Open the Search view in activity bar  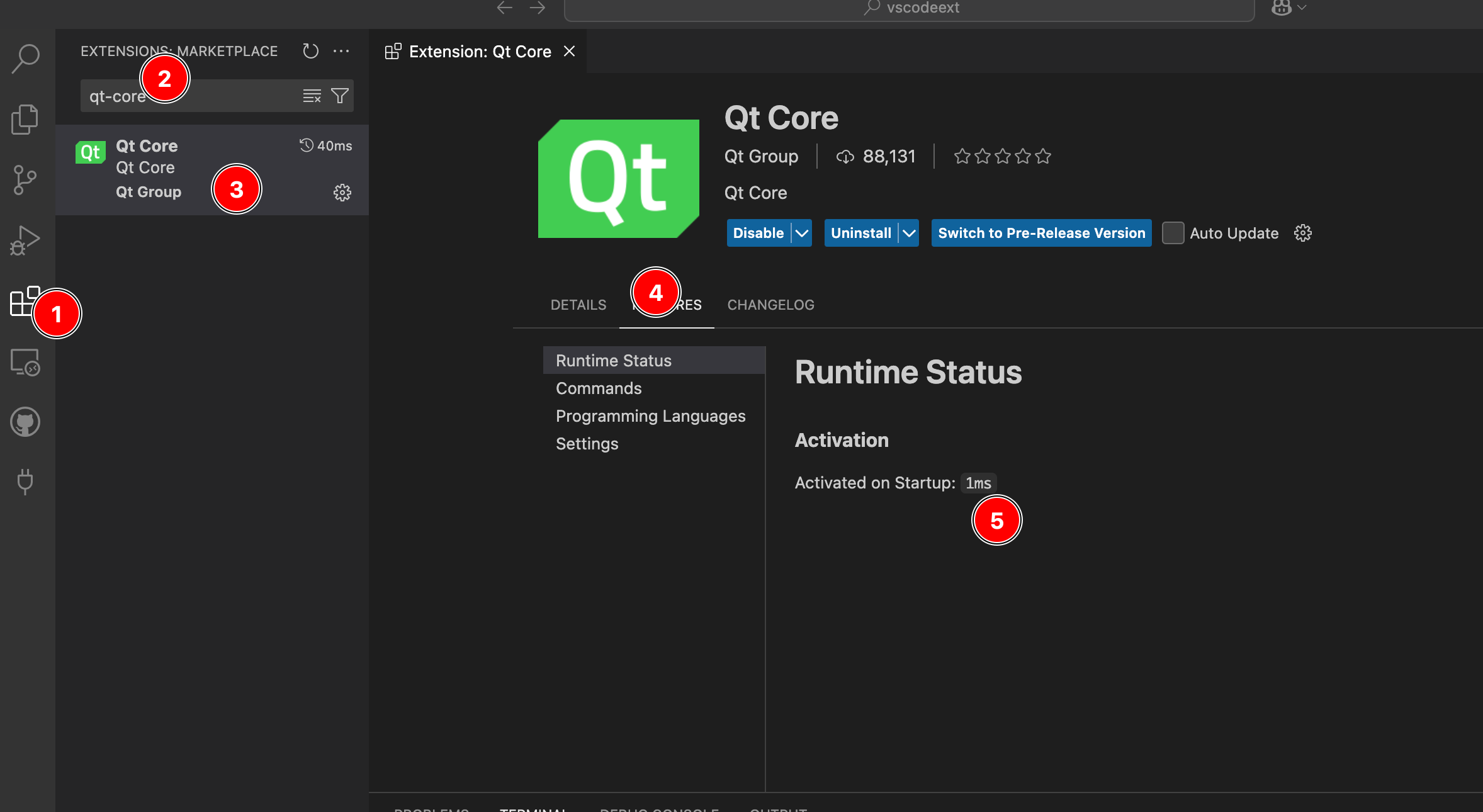tap(26, 59)
